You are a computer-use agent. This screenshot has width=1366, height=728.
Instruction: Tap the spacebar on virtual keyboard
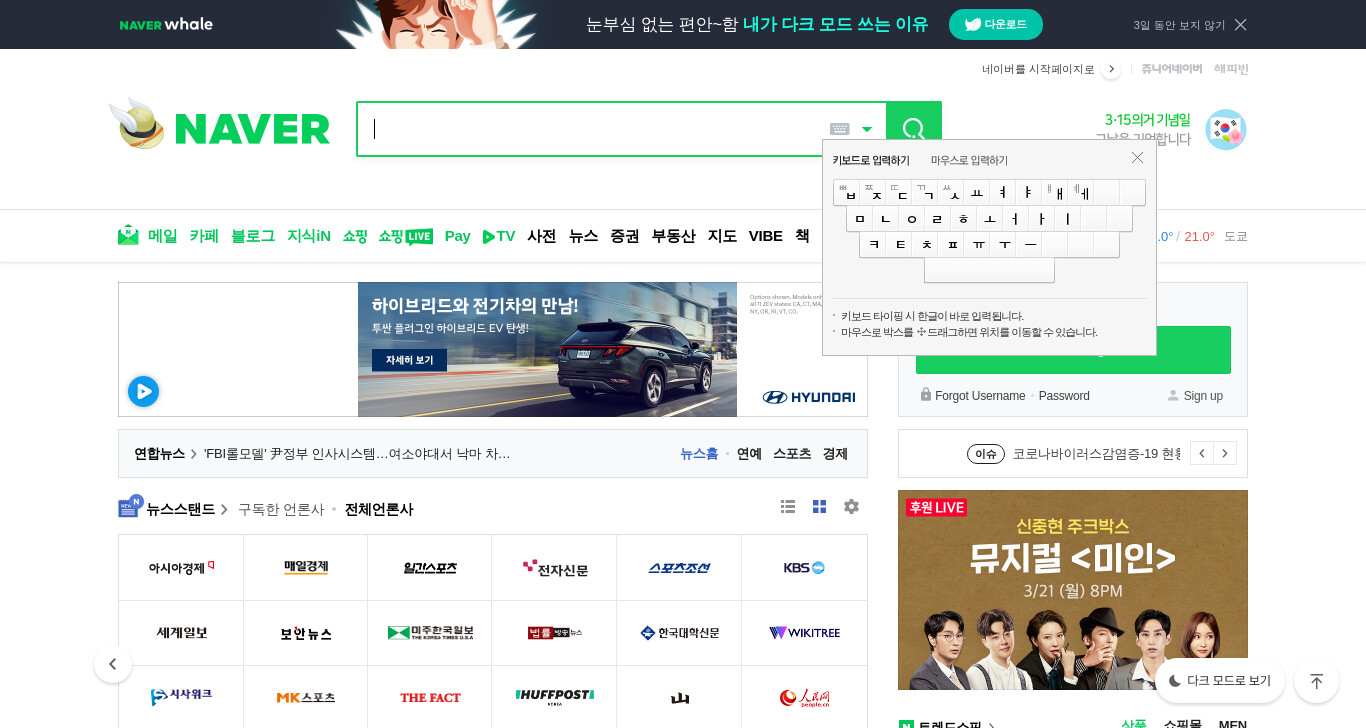pyautogui.click(x=989, y=270)
